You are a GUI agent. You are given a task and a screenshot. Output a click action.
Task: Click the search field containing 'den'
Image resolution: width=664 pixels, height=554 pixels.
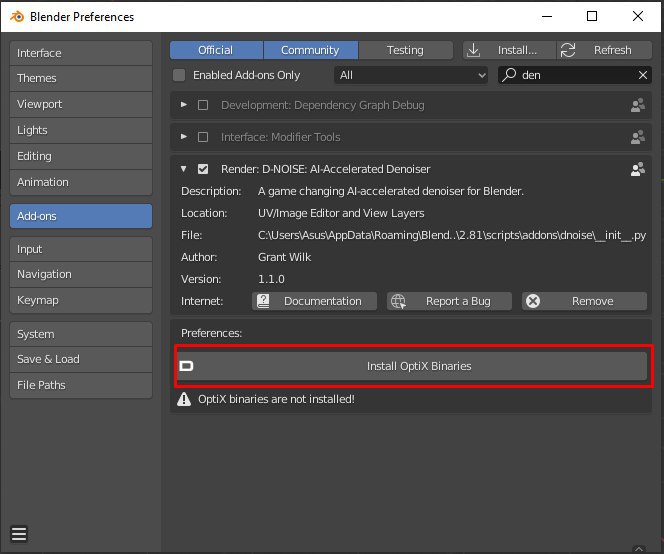click(x=575, y=75)
